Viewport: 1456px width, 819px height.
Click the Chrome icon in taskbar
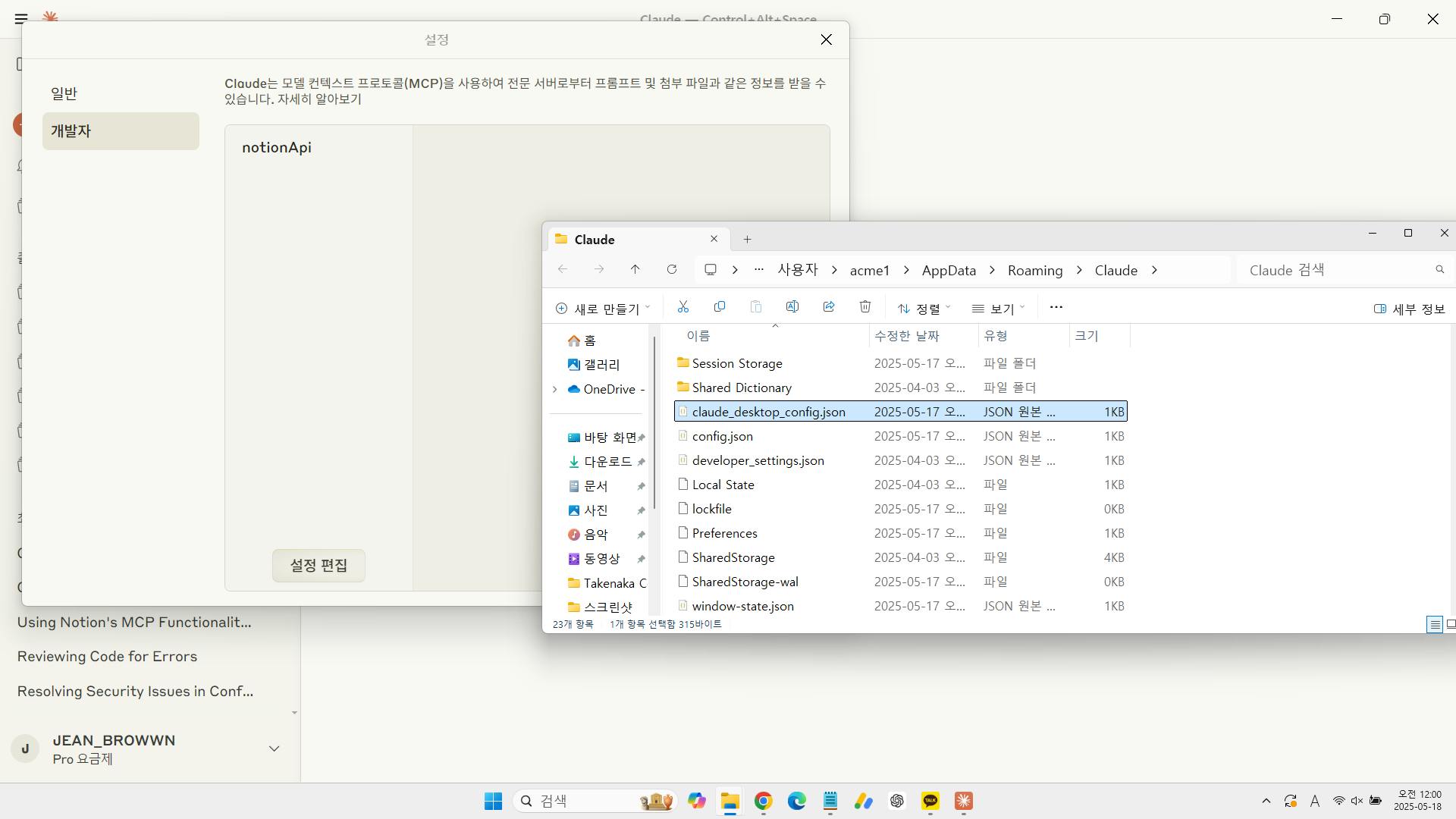click(x=764, y=802)
